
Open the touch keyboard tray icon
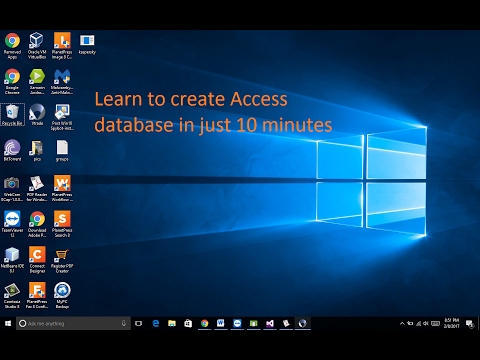(435, 323)
